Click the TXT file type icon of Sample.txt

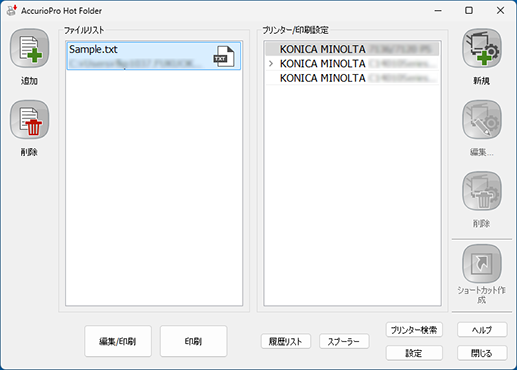[x=224, y=56]
